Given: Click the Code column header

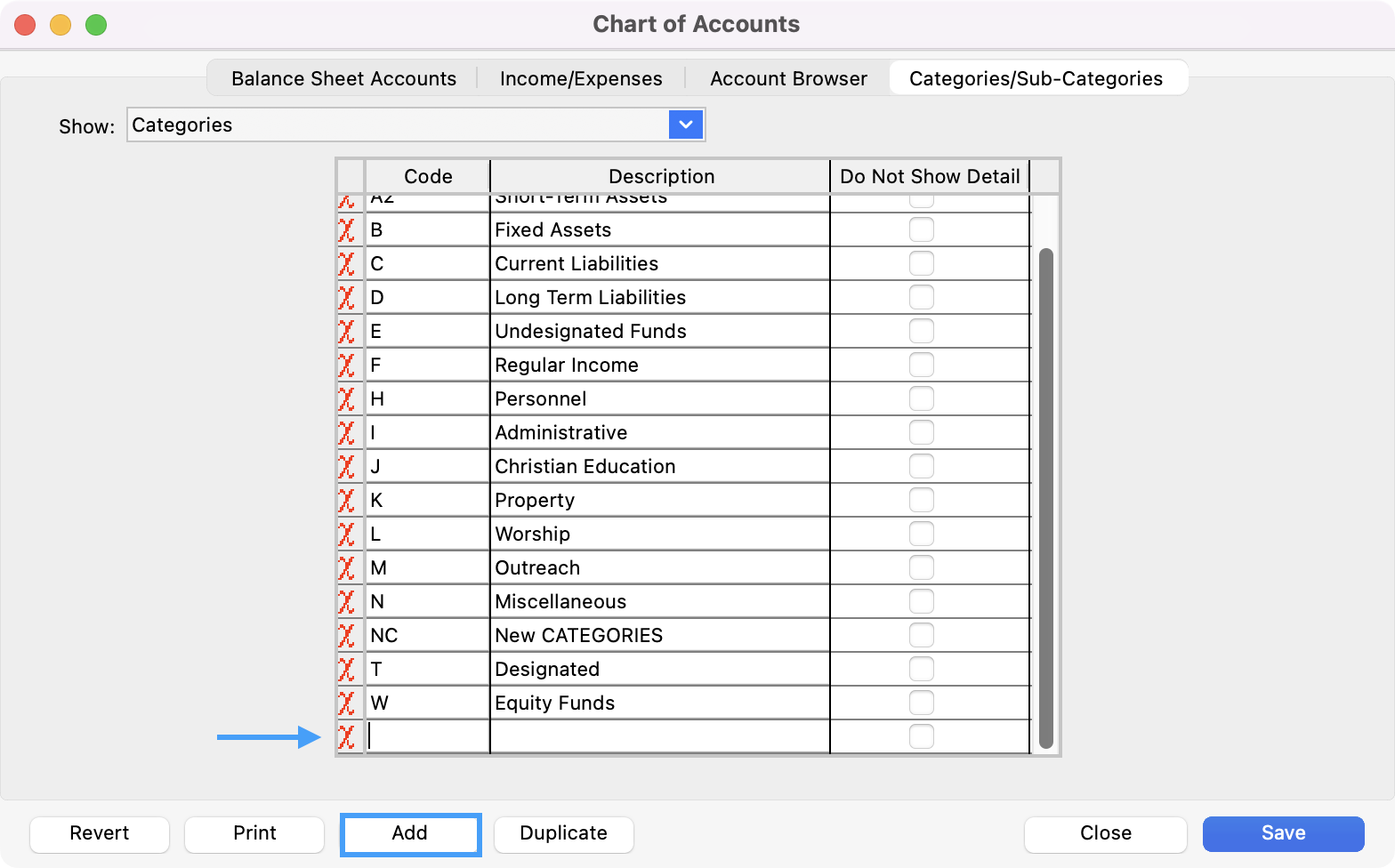Looking at the screenshot, I should click(x=428, y=176).
